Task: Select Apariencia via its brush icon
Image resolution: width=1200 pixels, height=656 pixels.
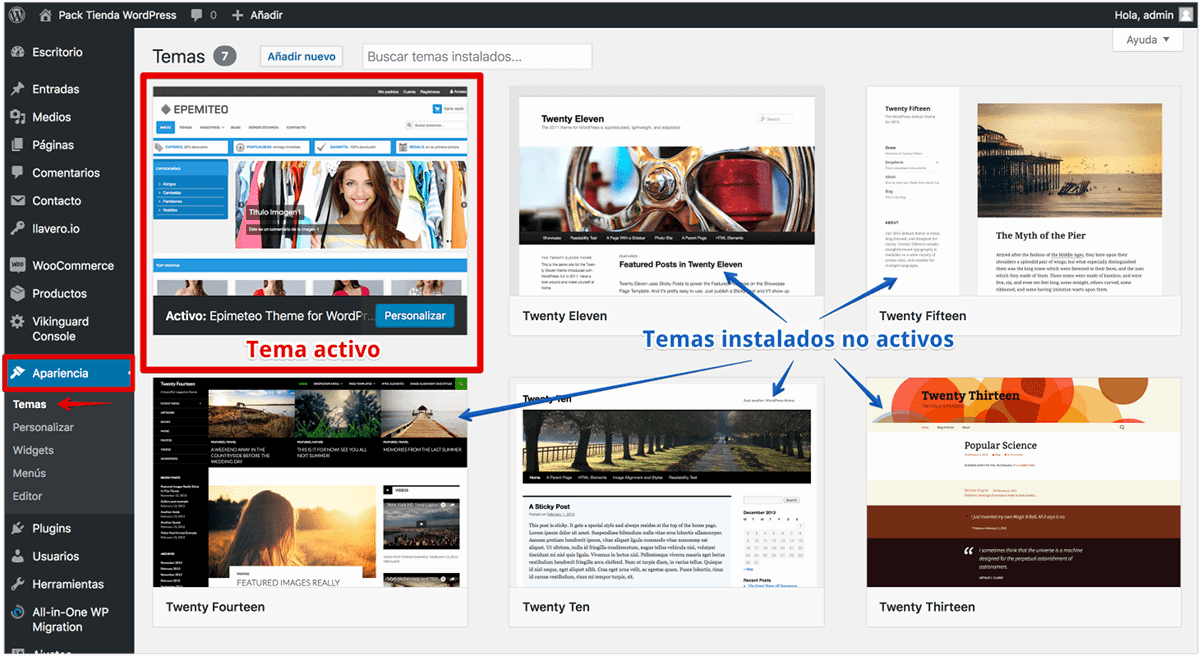Action: tap(18, 373)
